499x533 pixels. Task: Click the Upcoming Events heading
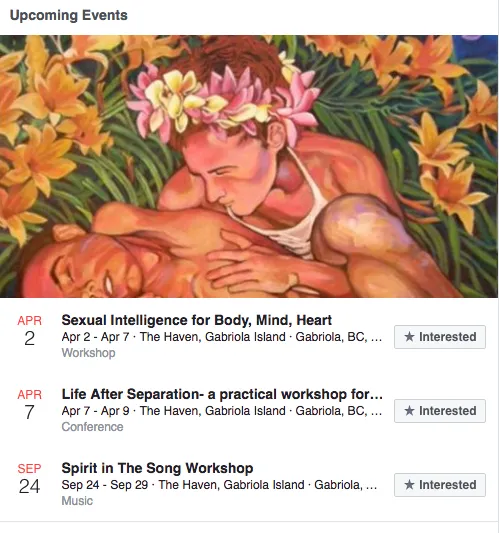(69, 15)
